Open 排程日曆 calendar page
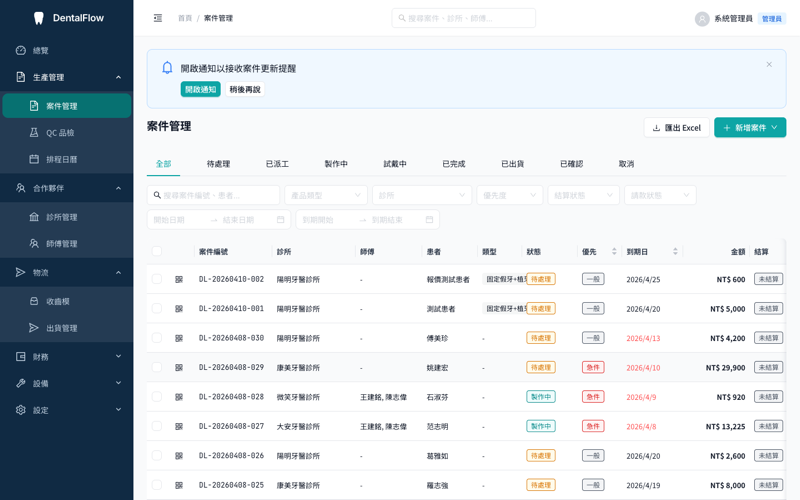800x500 pixels. [66, 159]
